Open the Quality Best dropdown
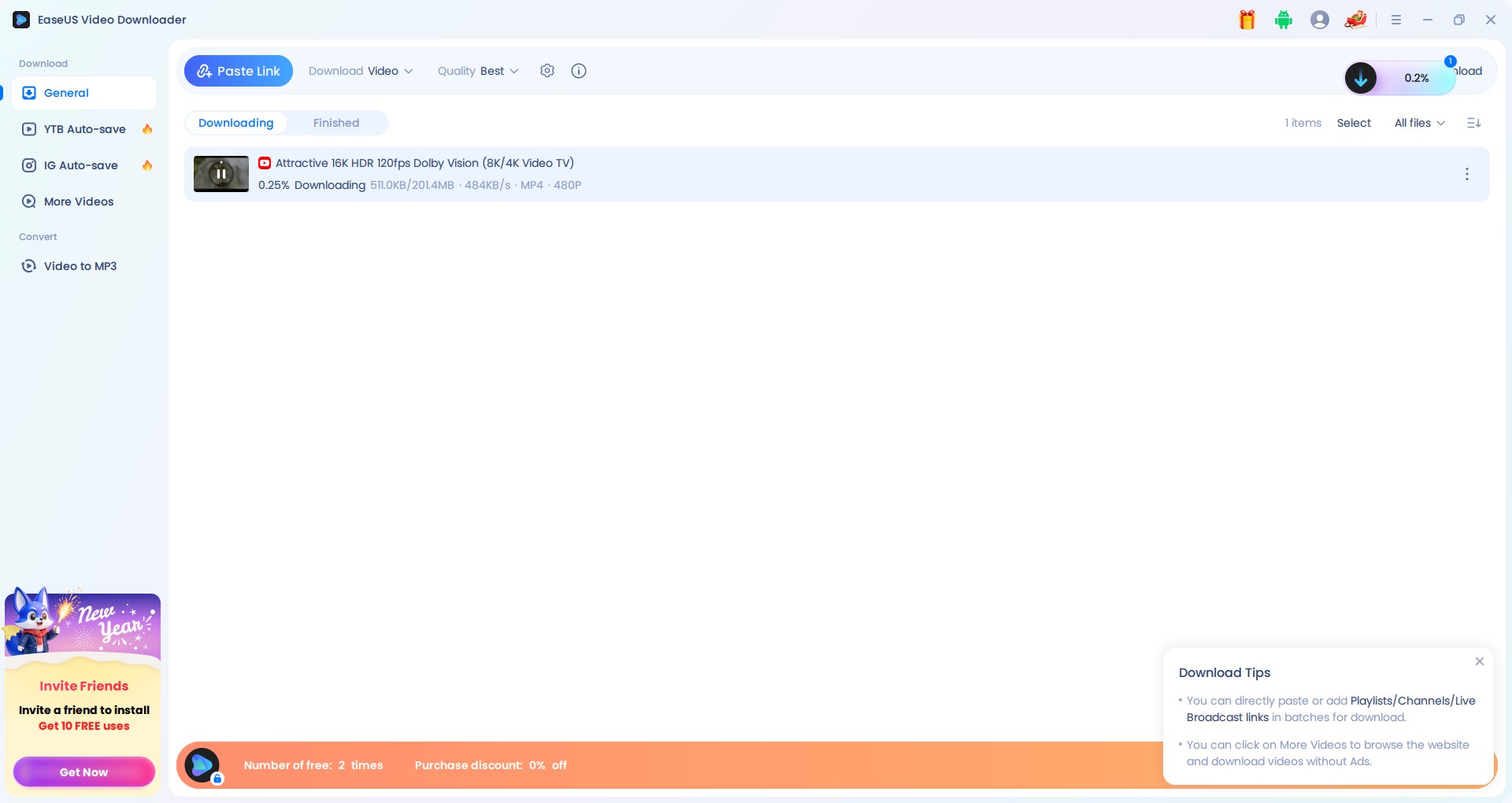This screenshot has height=803, width=1512. (478, 71)
